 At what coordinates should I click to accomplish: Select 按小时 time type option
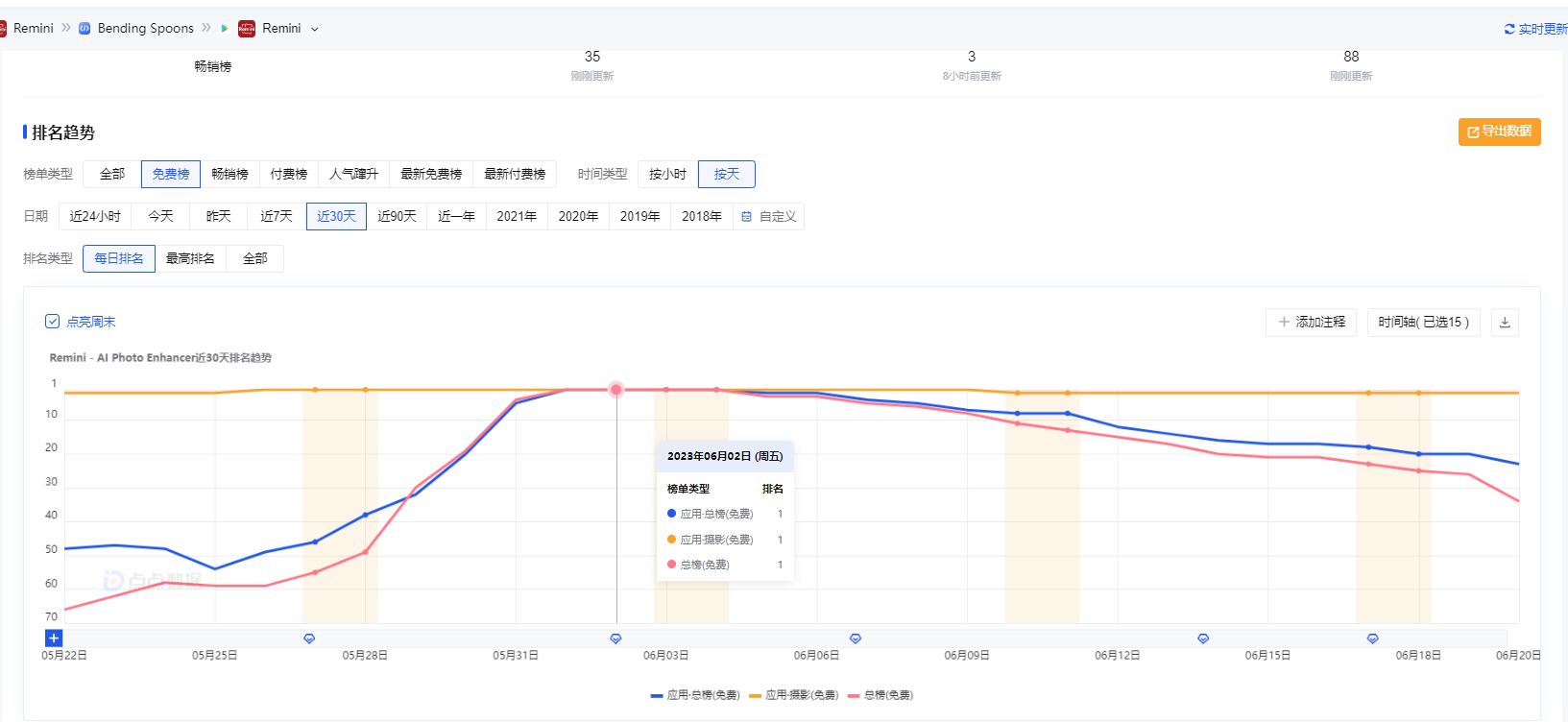coord(667,175)
